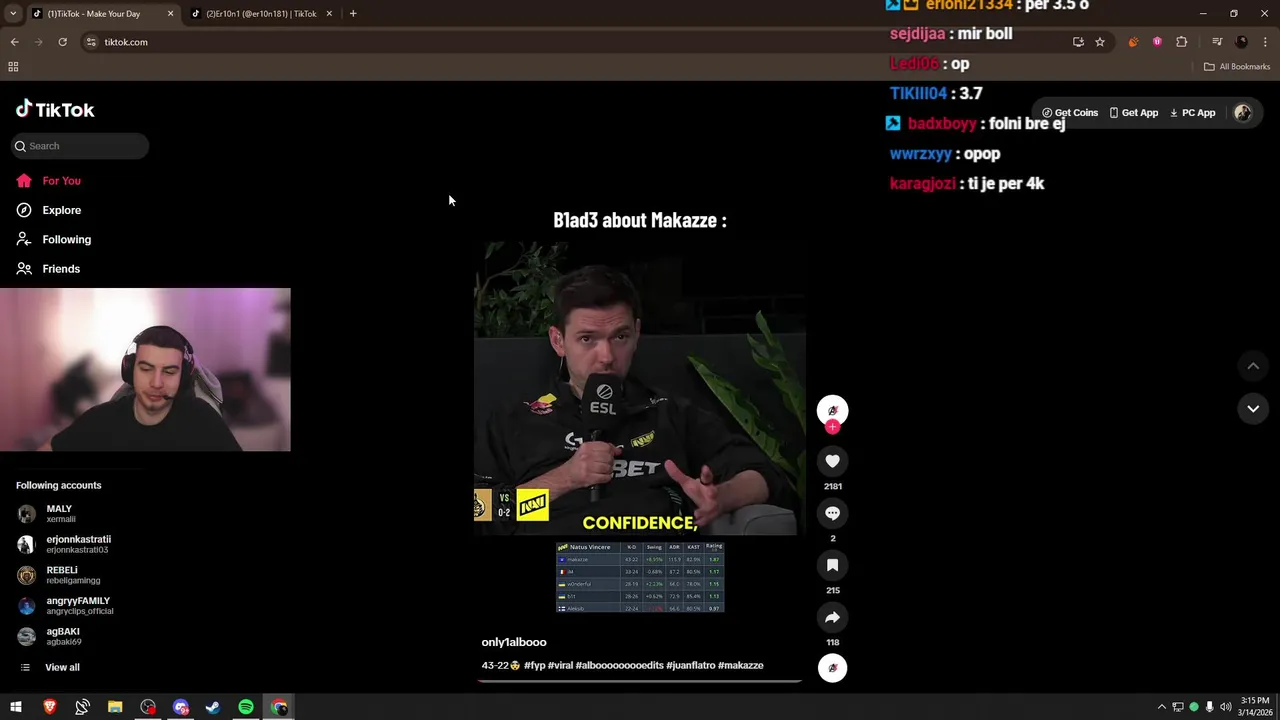Open the only1albooo username link
1280x720 pixels.
pos(514,642)
